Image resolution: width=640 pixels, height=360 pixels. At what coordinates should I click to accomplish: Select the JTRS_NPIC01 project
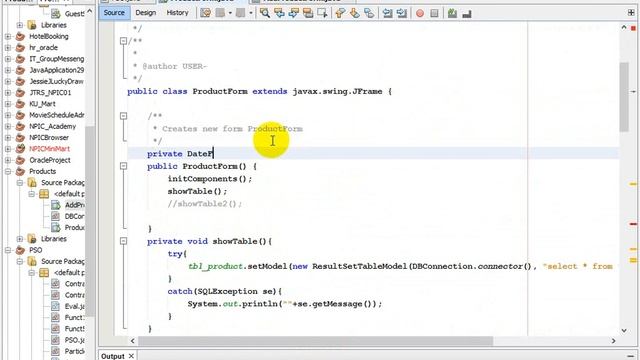point(50,93)
